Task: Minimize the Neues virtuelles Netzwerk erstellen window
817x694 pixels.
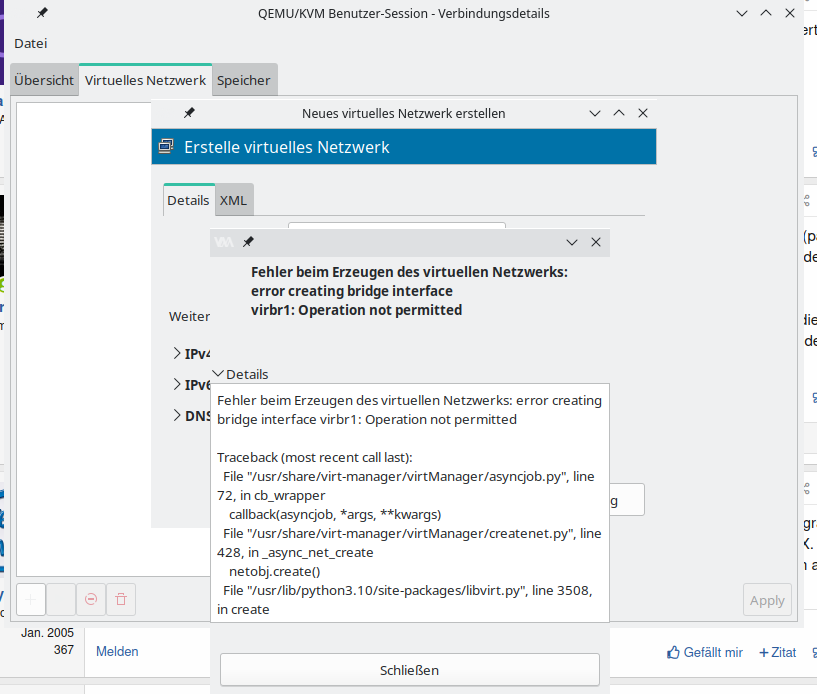Action: pos(595,113)
